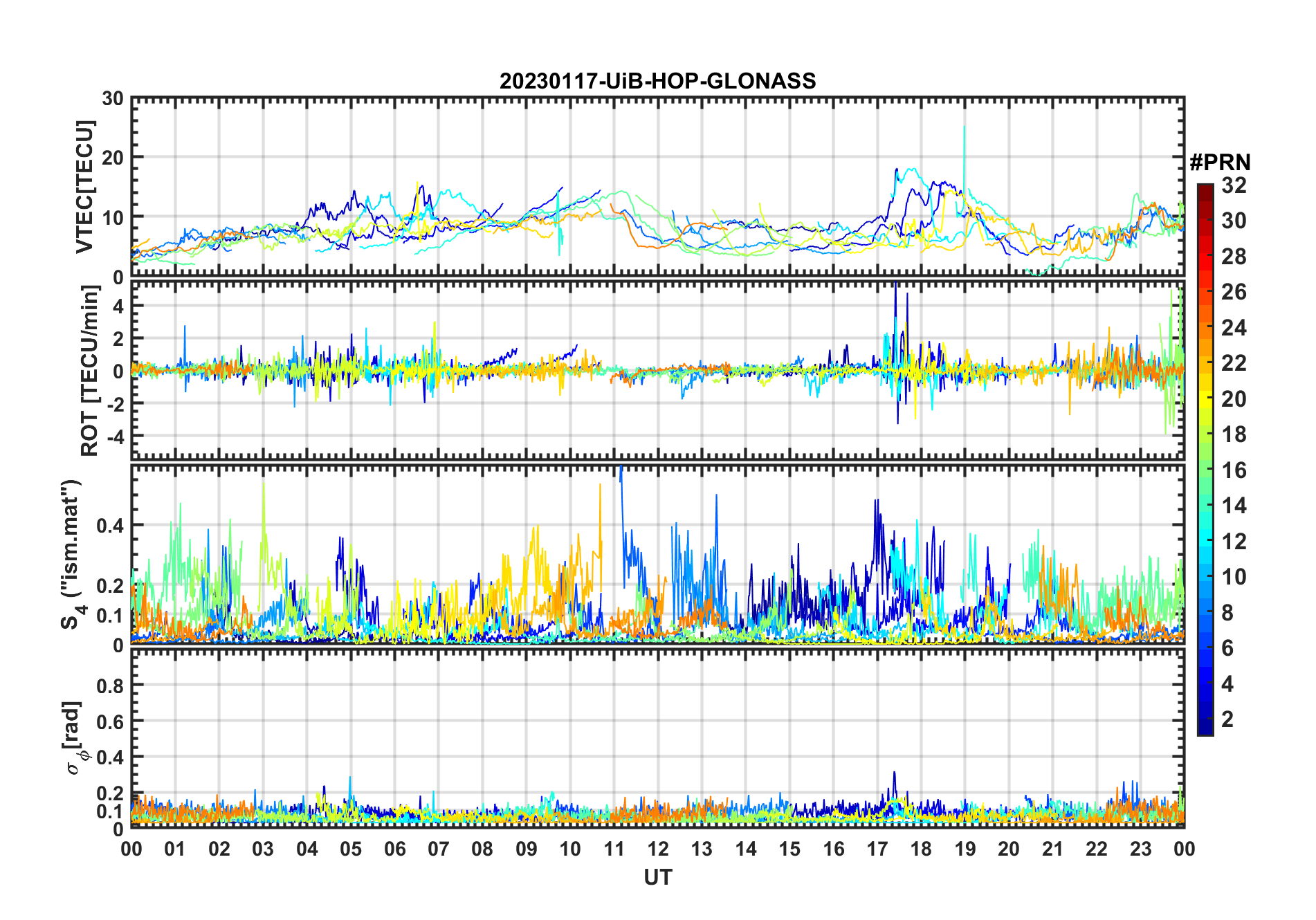The image size is (1316, 920).
Task: Click the 26 tick label on PRN colorbar
Action: (1234, 292)
